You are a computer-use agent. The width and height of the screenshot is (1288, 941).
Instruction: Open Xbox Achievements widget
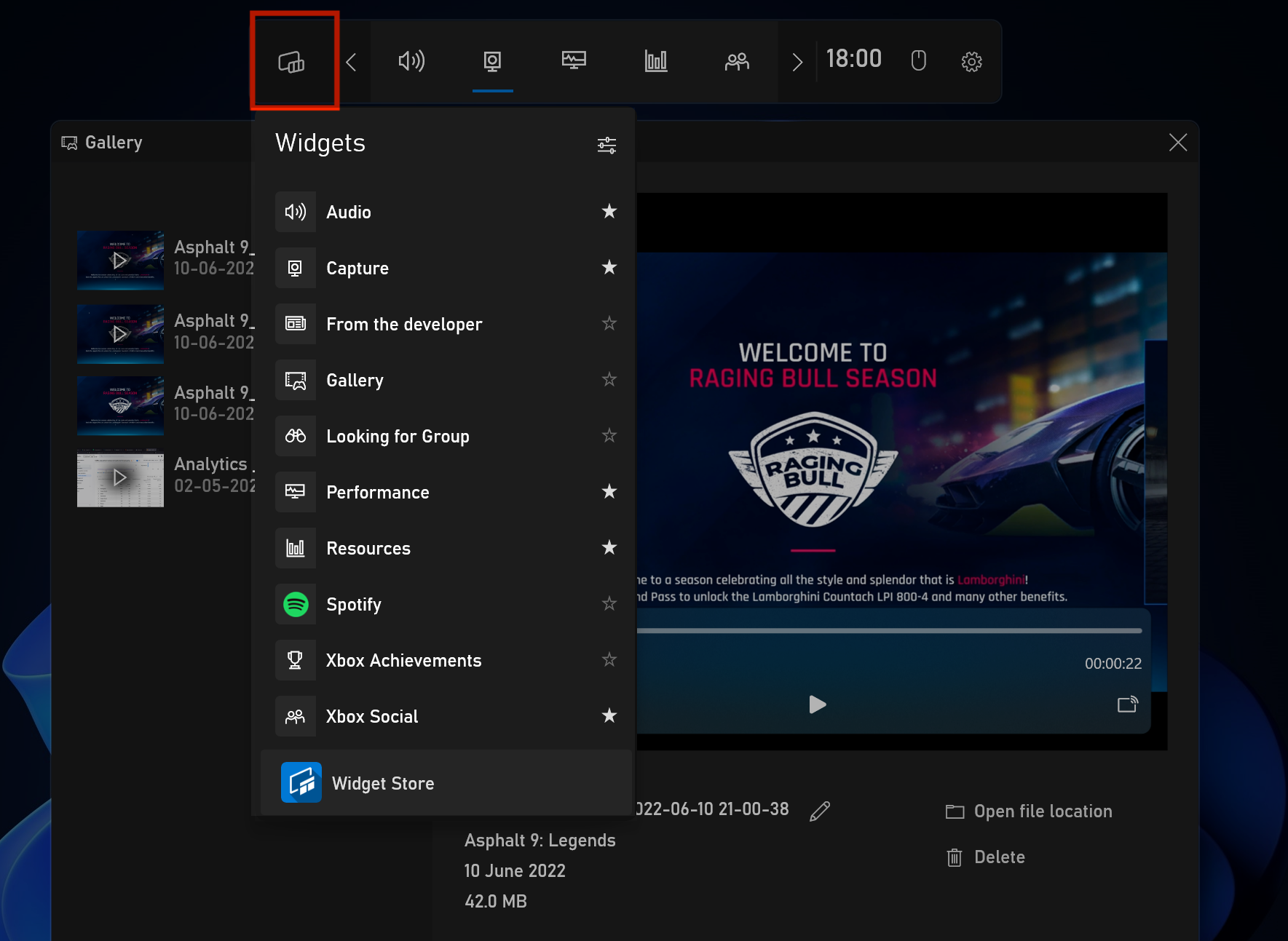coord(446,660)
